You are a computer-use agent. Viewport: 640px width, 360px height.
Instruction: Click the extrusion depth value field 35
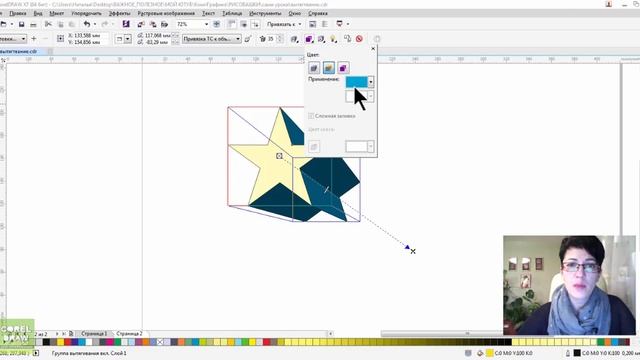point(271,39)
